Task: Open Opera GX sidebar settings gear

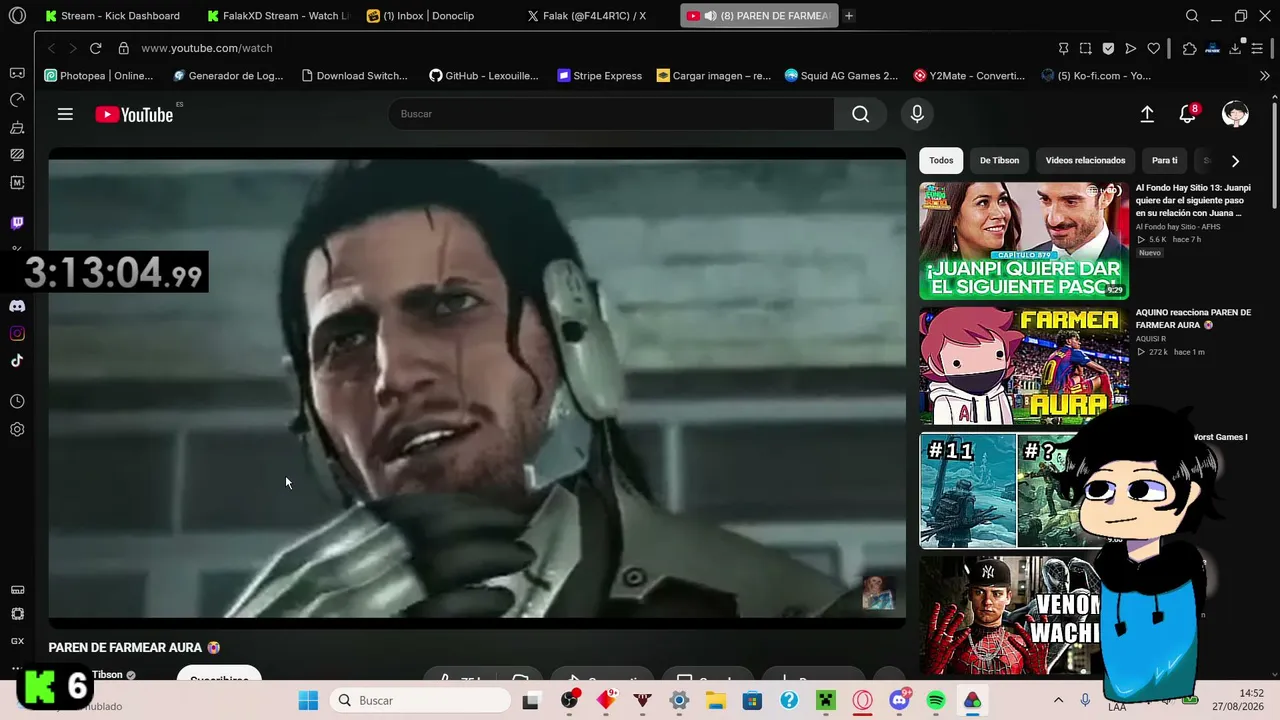Action: point(17,430)
